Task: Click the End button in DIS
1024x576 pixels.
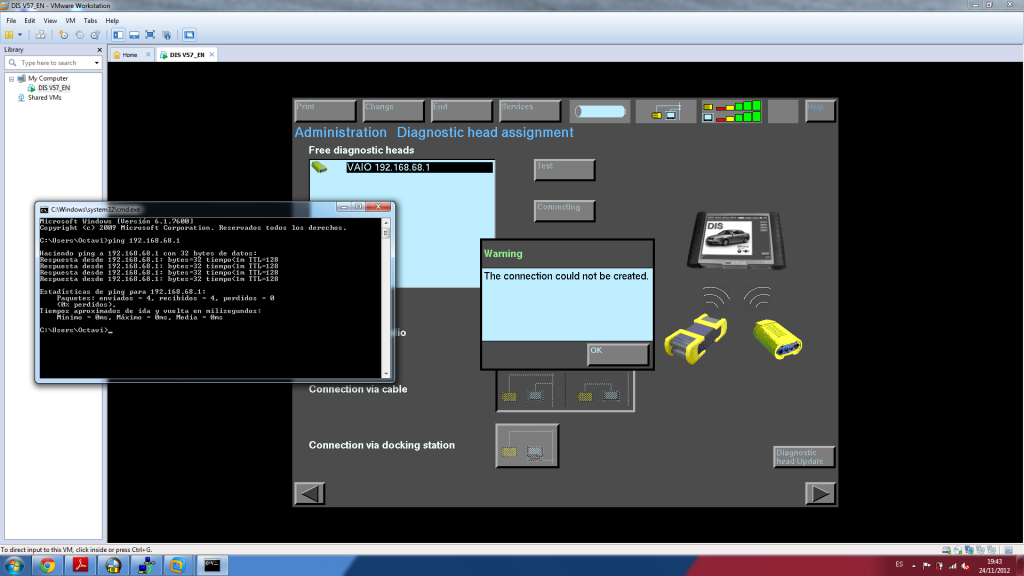Action: pos(461,111)
